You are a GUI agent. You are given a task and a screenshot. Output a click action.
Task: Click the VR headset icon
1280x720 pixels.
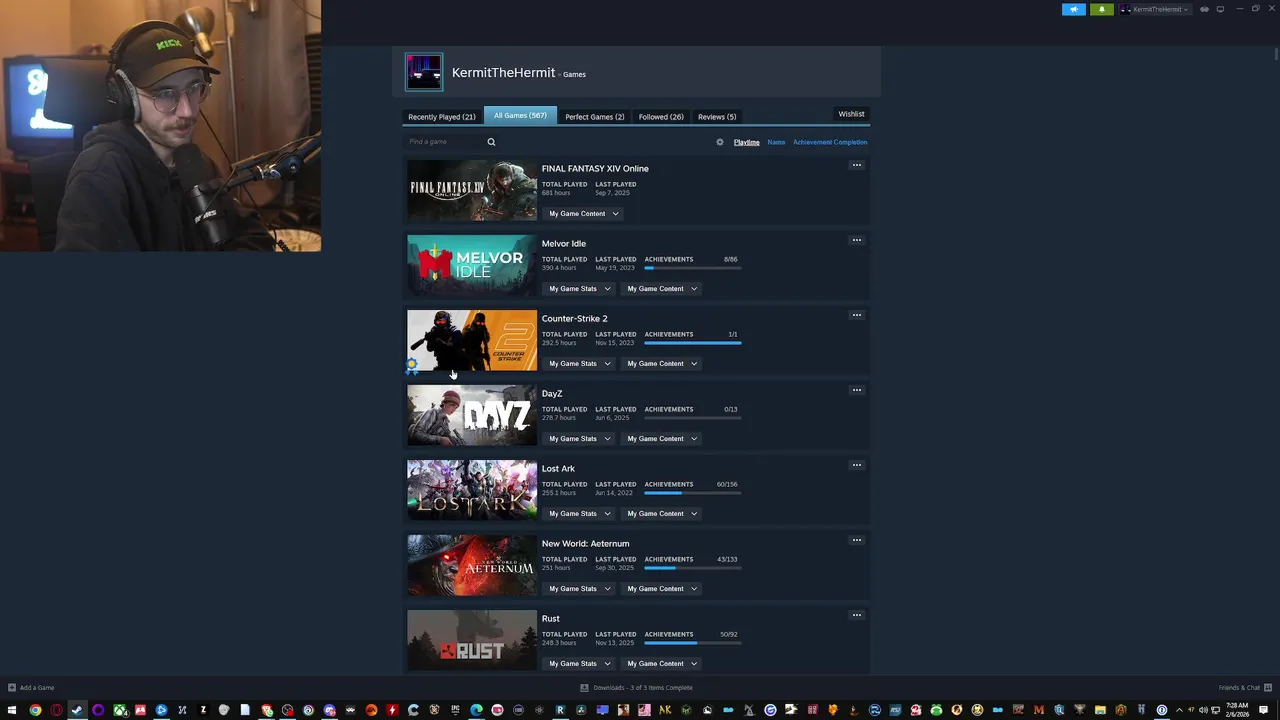tap(1204, 9)
